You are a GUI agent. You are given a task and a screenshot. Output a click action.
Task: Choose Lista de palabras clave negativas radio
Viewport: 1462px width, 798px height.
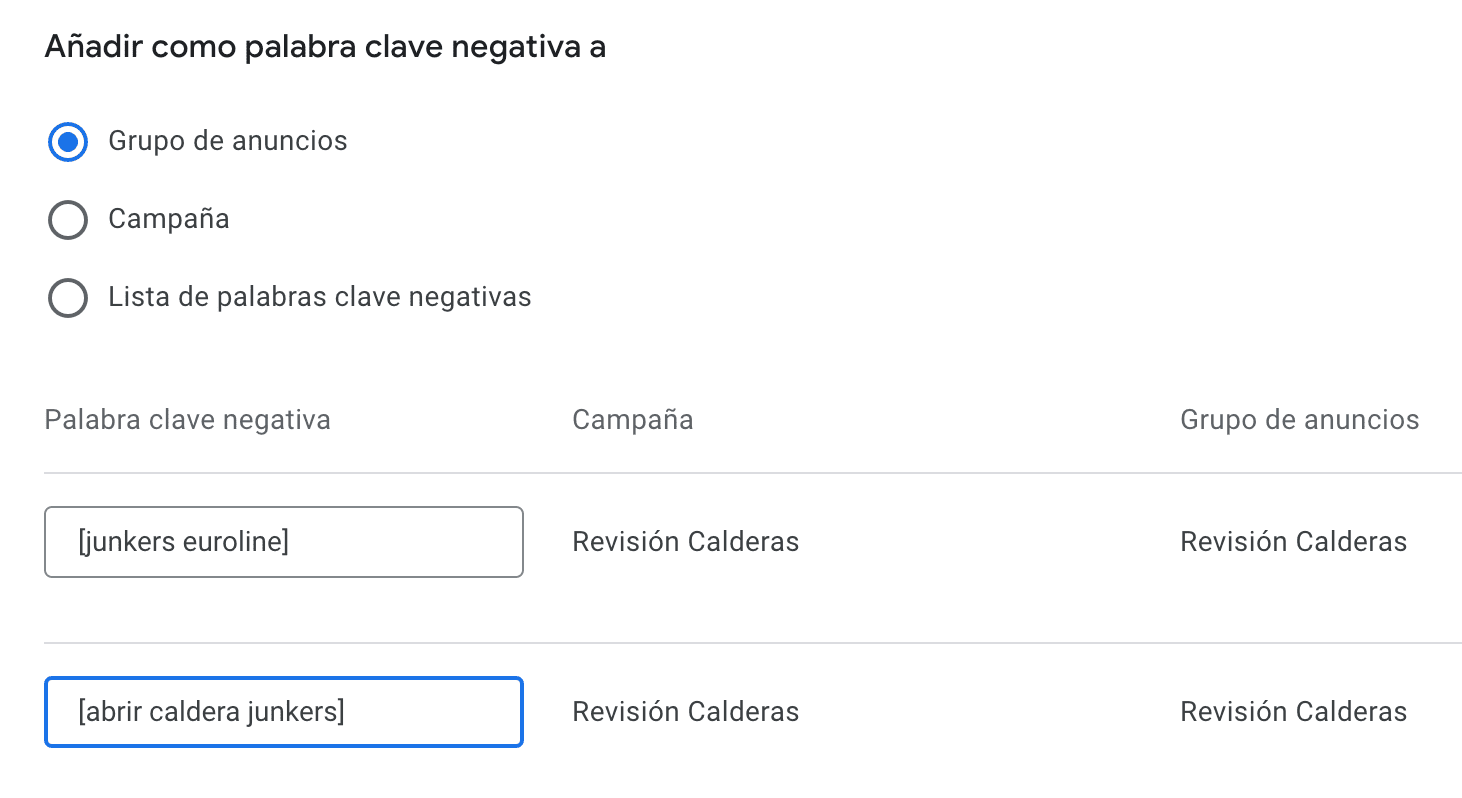(x=68, y=298)
